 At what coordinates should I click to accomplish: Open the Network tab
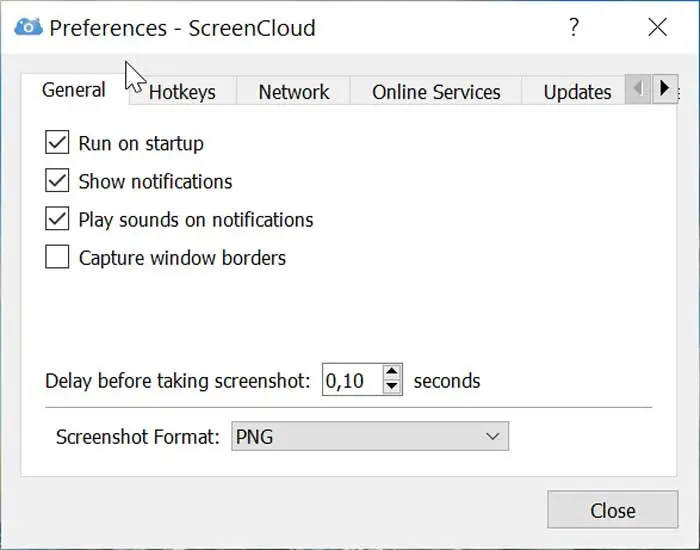click(293, 92)
